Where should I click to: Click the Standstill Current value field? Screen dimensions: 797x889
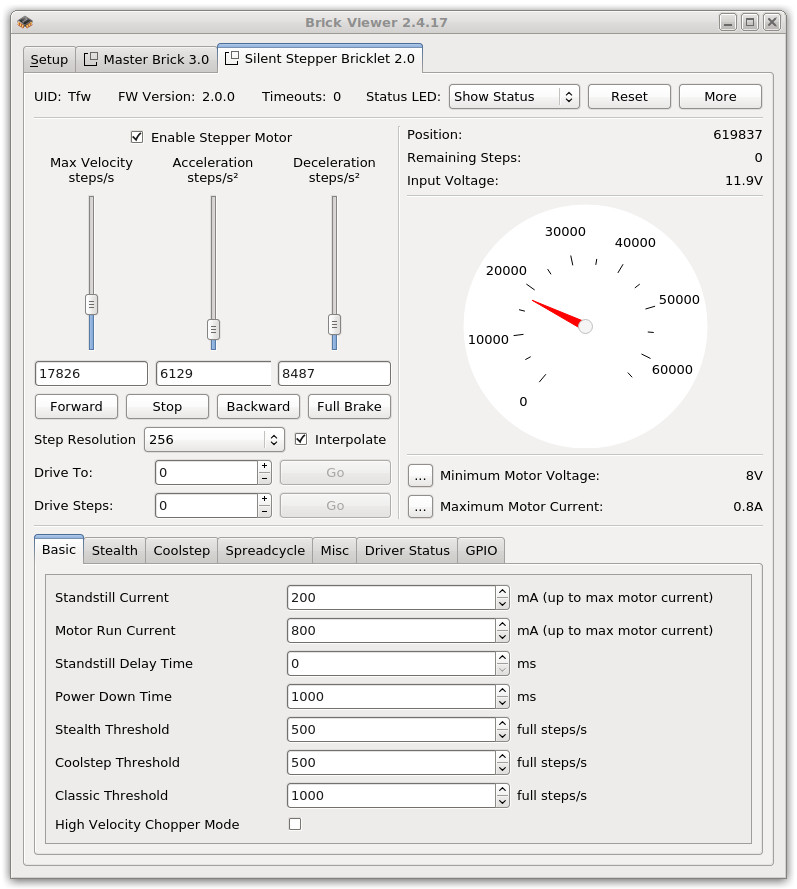click(391, 598)
